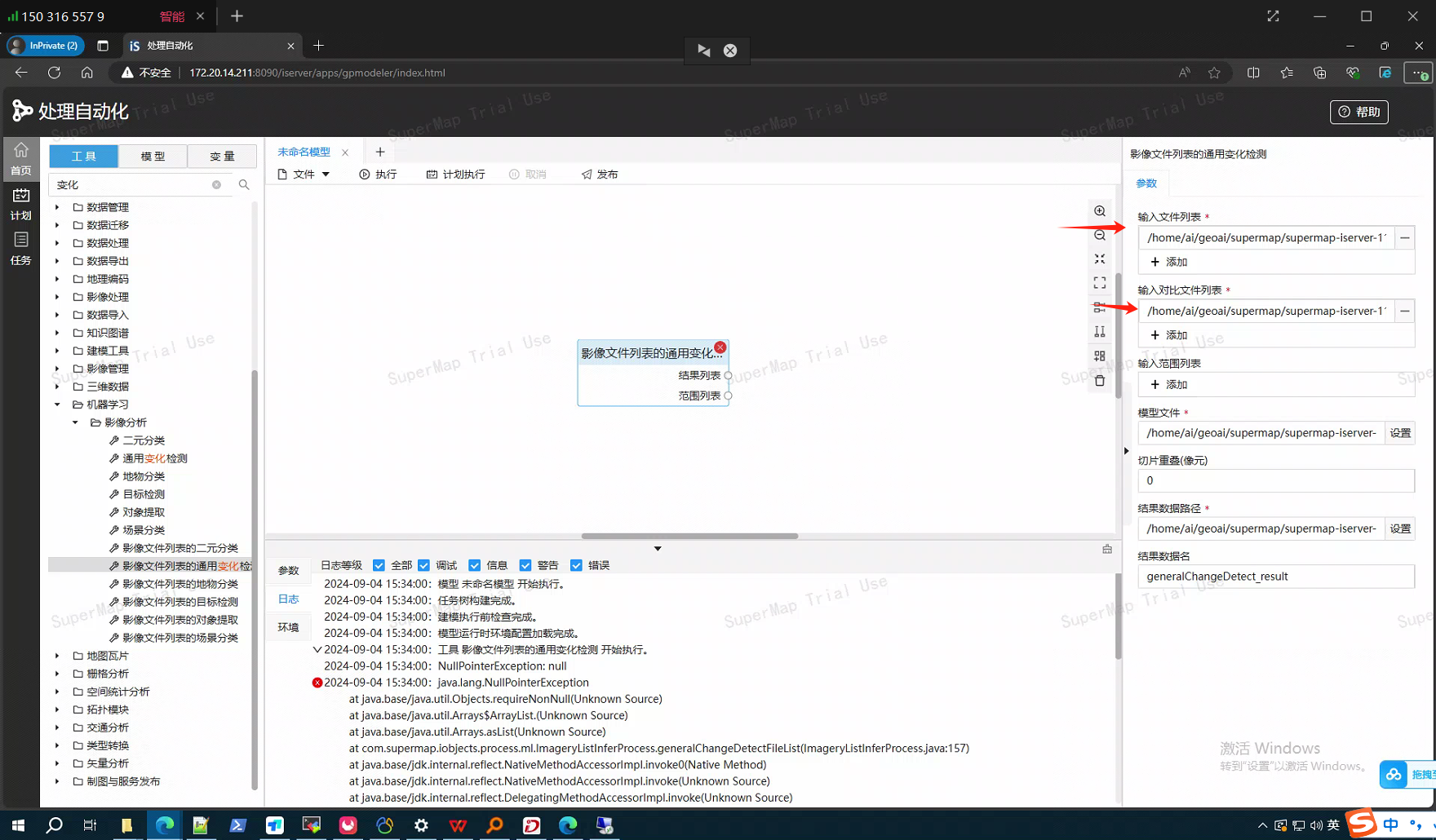Click the search magnifier in tool panel

(244, 185)
